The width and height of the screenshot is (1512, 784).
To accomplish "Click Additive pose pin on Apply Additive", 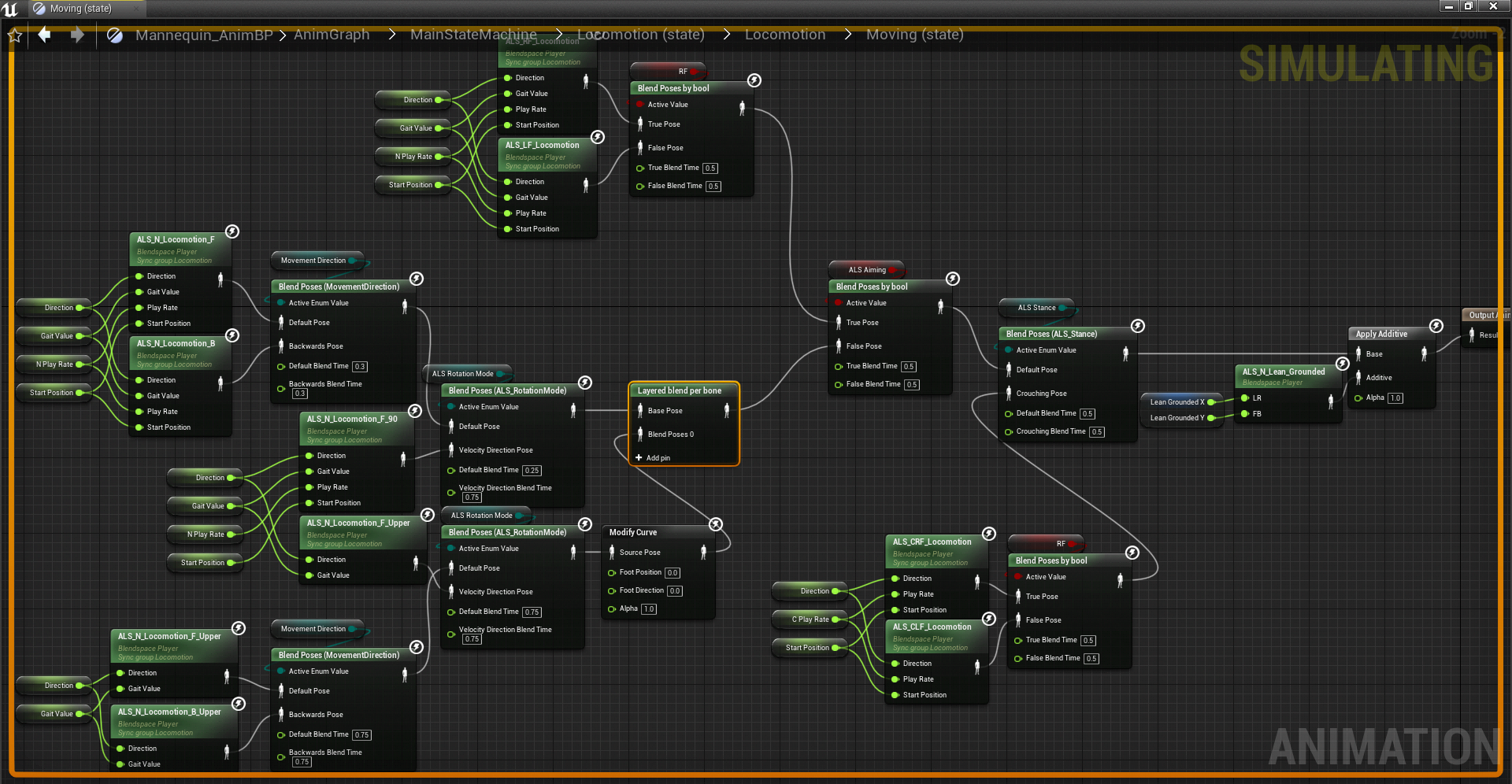I will (1358, 377).
